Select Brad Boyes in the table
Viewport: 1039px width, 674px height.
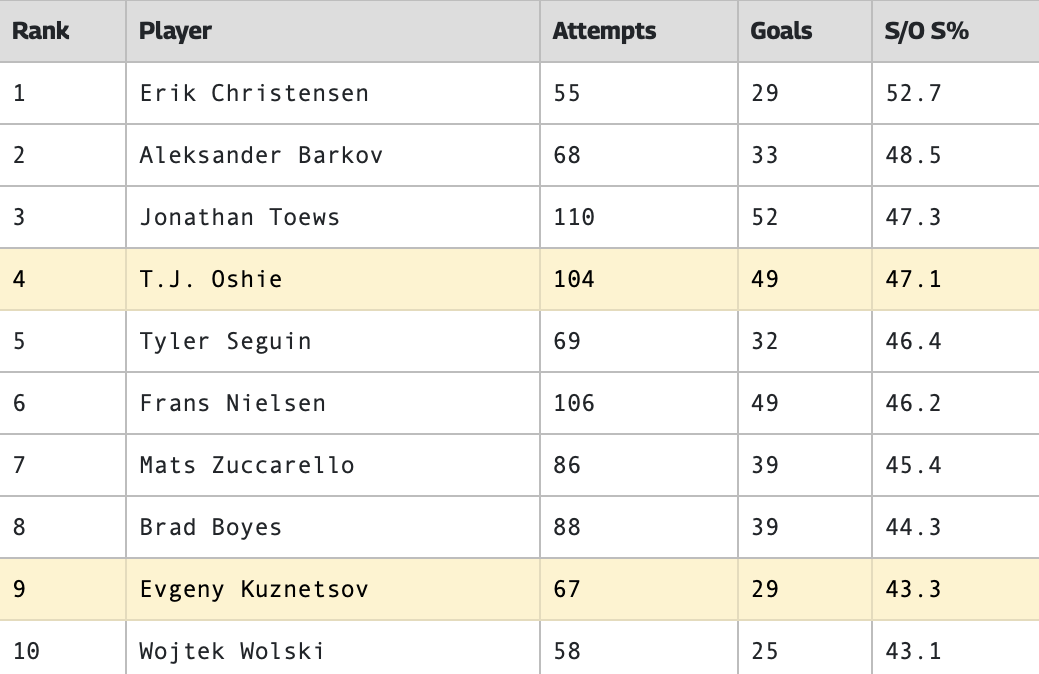pos(211,527)
